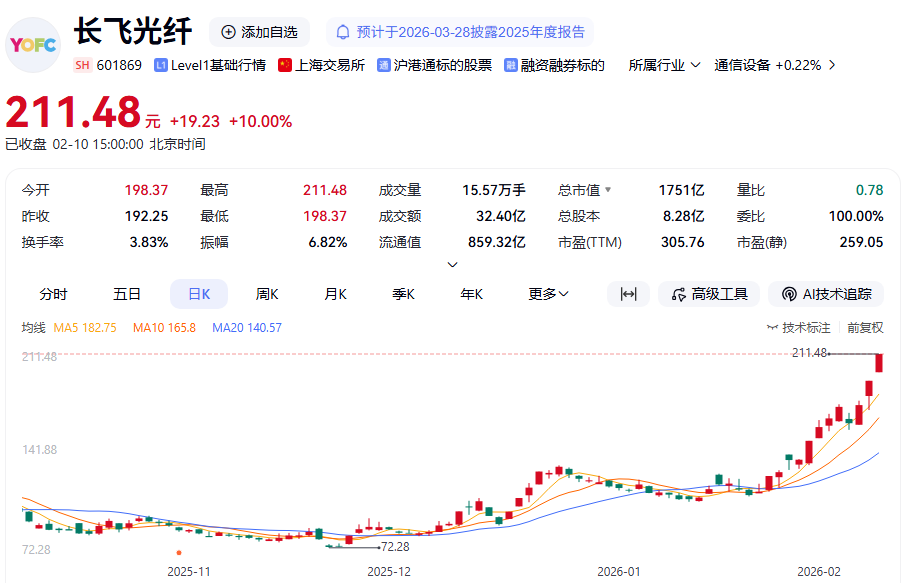Add stock to watchlist with 添加自选
The height and width of the screenshot is (583, 910).
(x=259, y=32)
